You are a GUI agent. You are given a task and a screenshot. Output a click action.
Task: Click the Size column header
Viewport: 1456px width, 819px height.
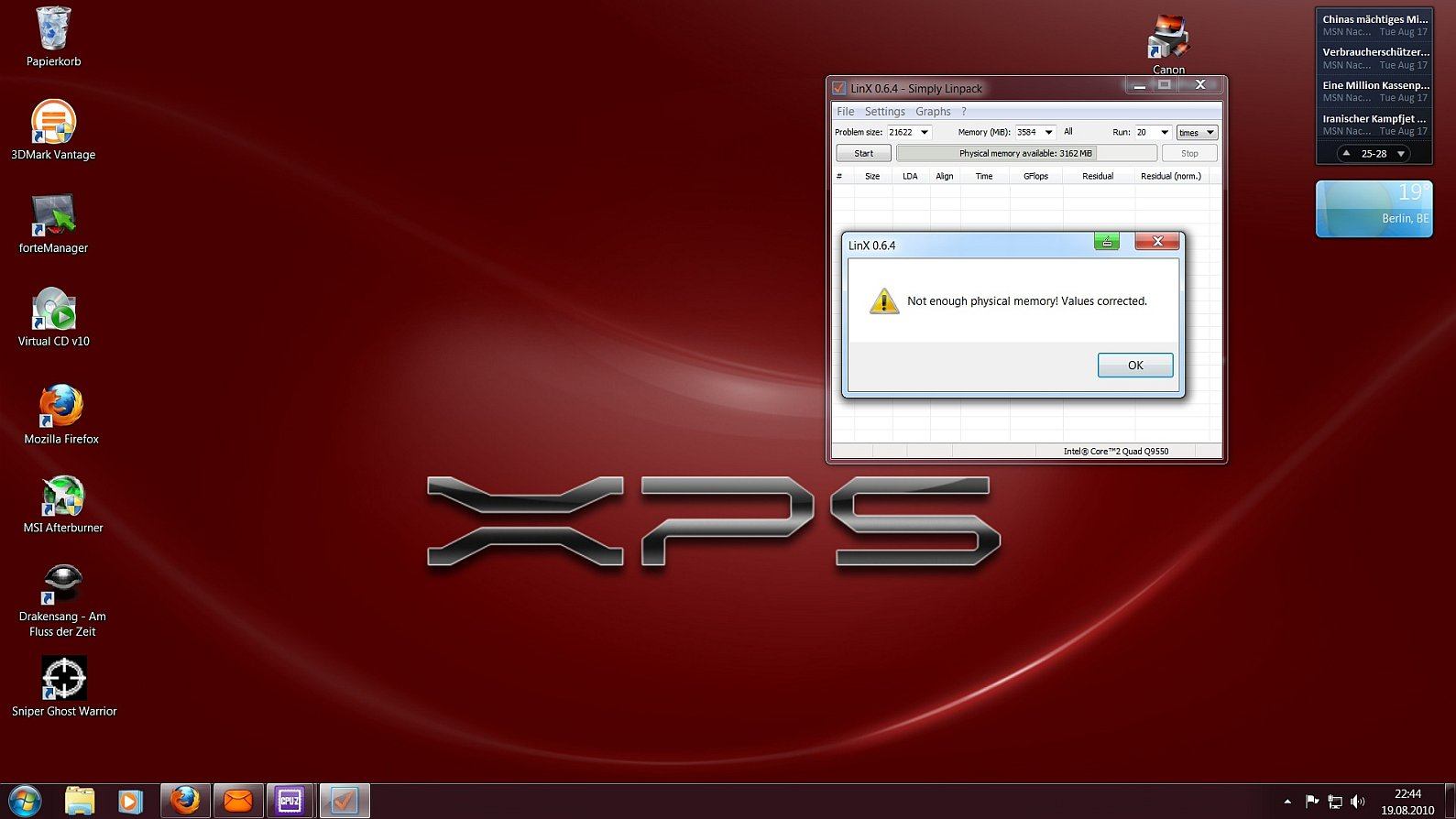[x=872, y=176]
